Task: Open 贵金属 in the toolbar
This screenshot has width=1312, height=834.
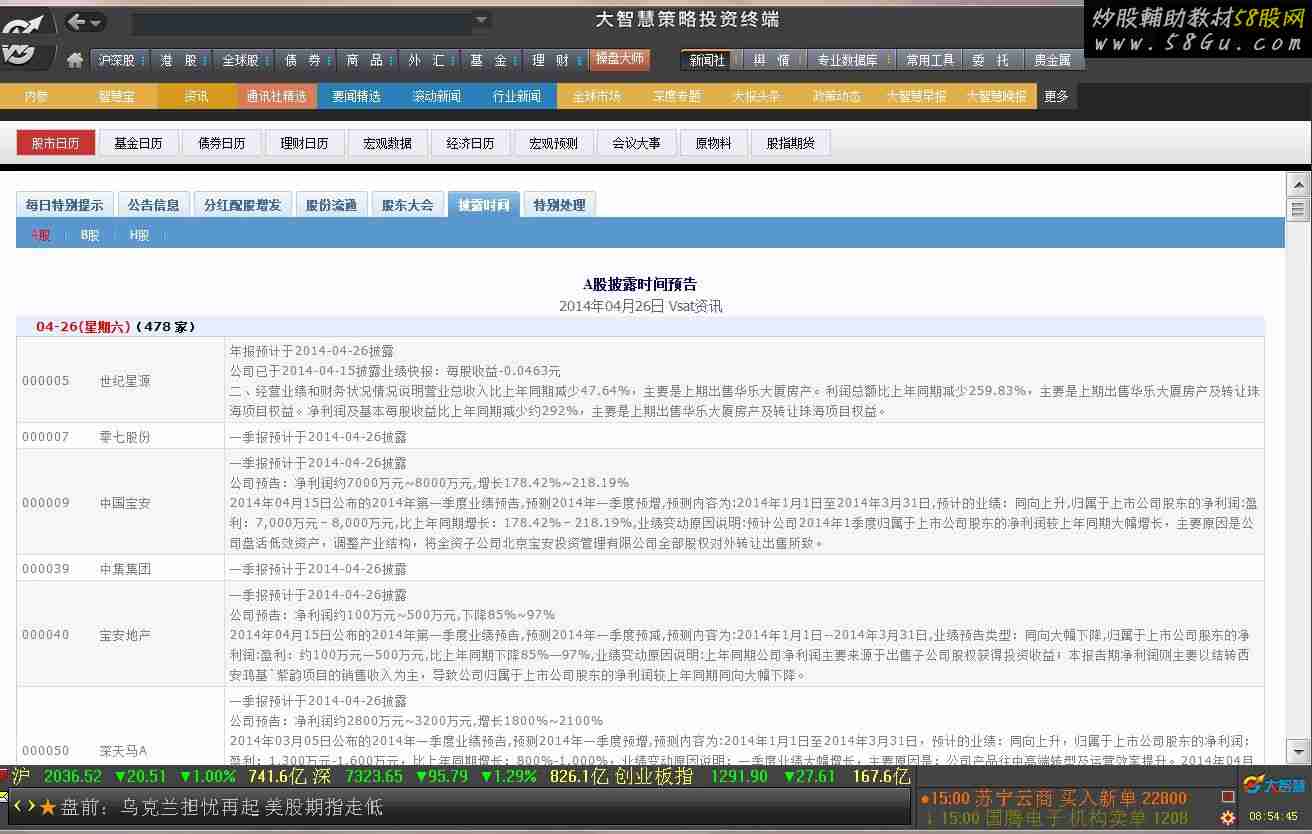Action: coord(1053,60)
